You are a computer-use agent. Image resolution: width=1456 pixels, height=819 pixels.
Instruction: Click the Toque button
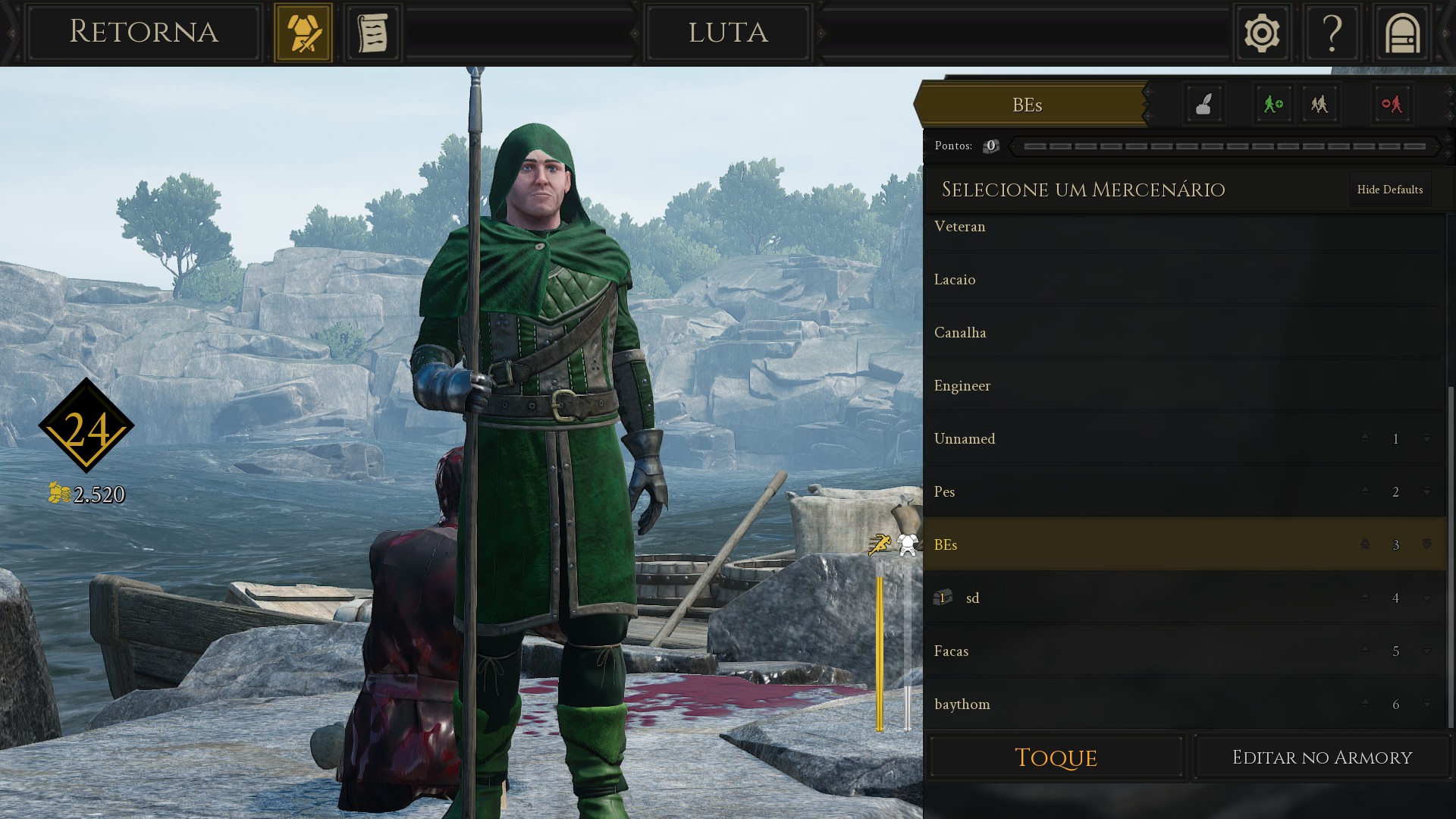[1056, 757]
